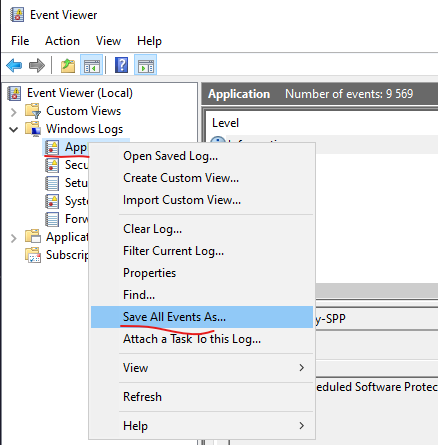Choose Clear Log...
Viewport: 438px width, 445px height.
[202, 229]
